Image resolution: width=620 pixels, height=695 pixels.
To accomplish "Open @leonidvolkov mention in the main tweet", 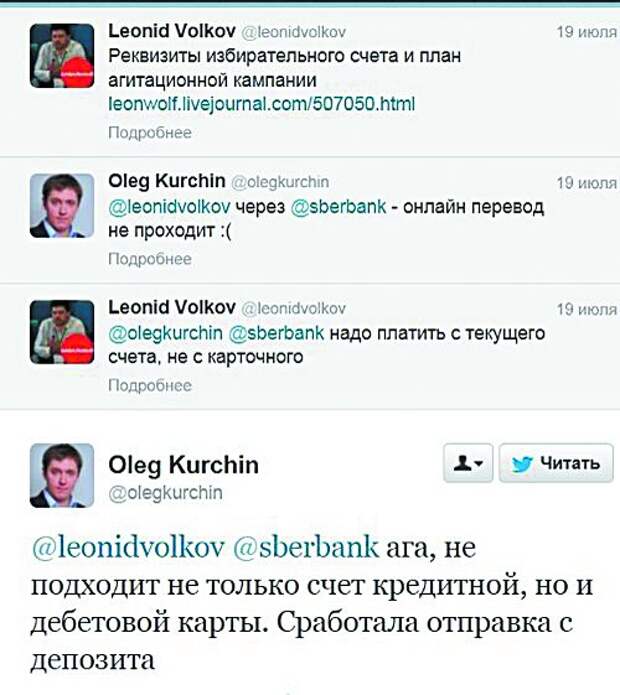I will point(128,547).
